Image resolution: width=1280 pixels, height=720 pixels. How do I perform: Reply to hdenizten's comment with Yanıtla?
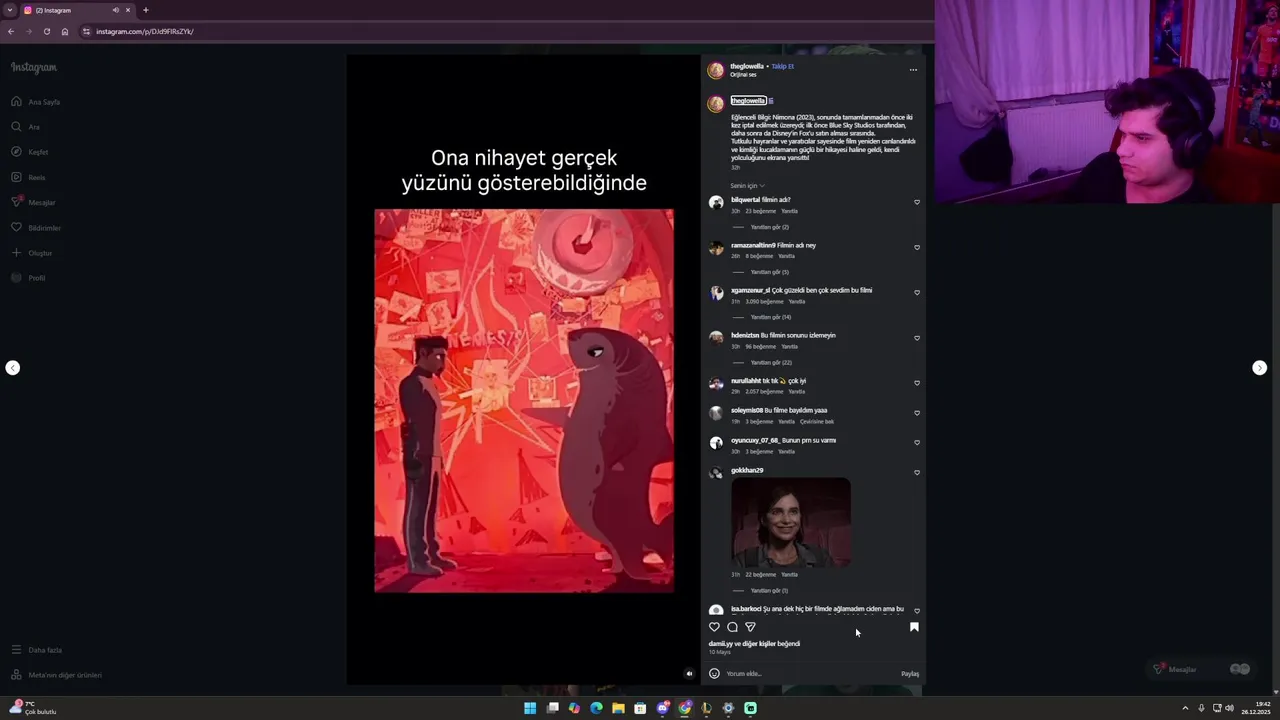789,347
